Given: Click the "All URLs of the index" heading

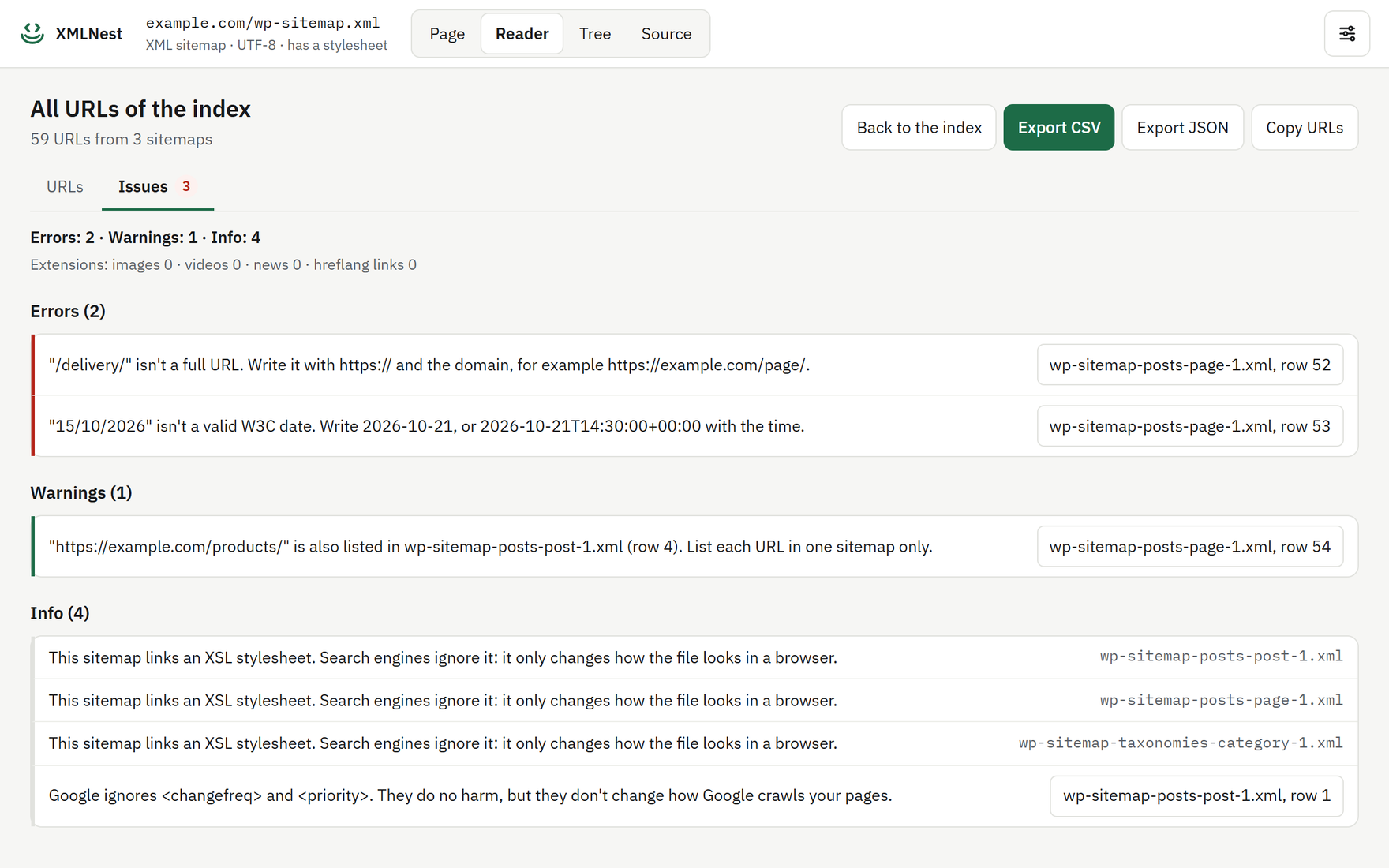Looking at the screenshot, I should pos(140,109).
